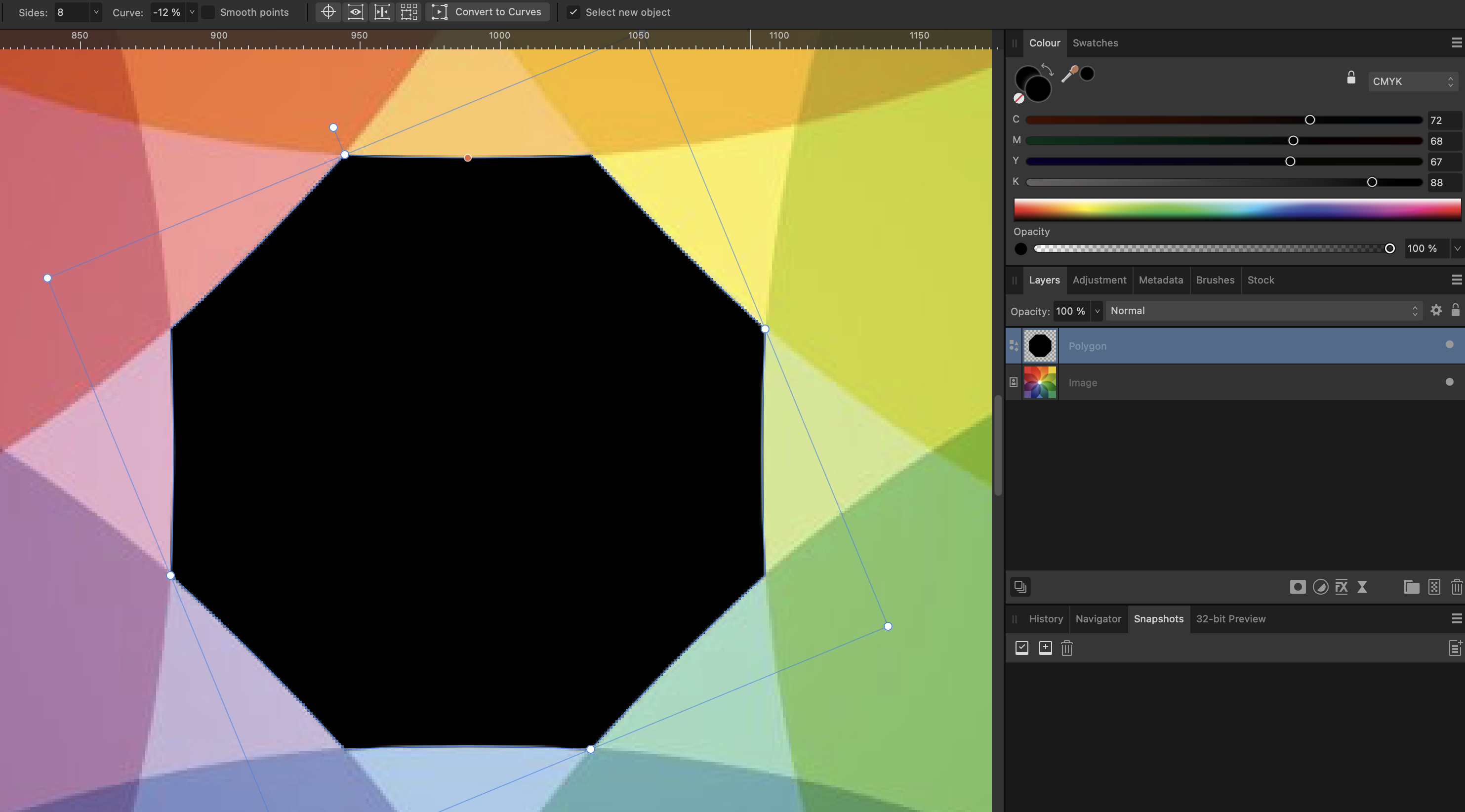Open the Sides value dropdown
The height and width of the screenshot is (812, 1465).
click(96, 12)
